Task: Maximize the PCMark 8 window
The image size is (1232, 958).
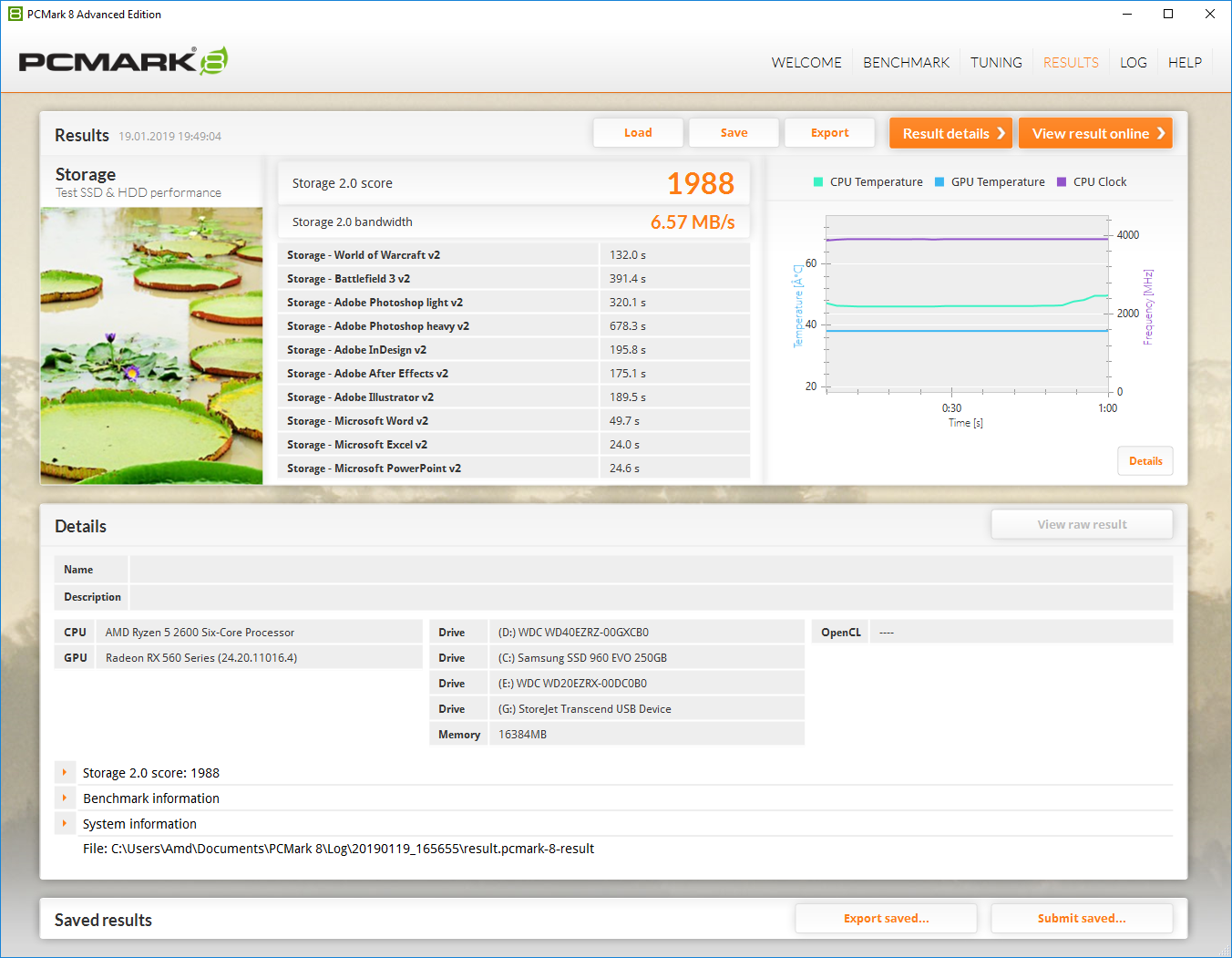Action: [1168, 14]
